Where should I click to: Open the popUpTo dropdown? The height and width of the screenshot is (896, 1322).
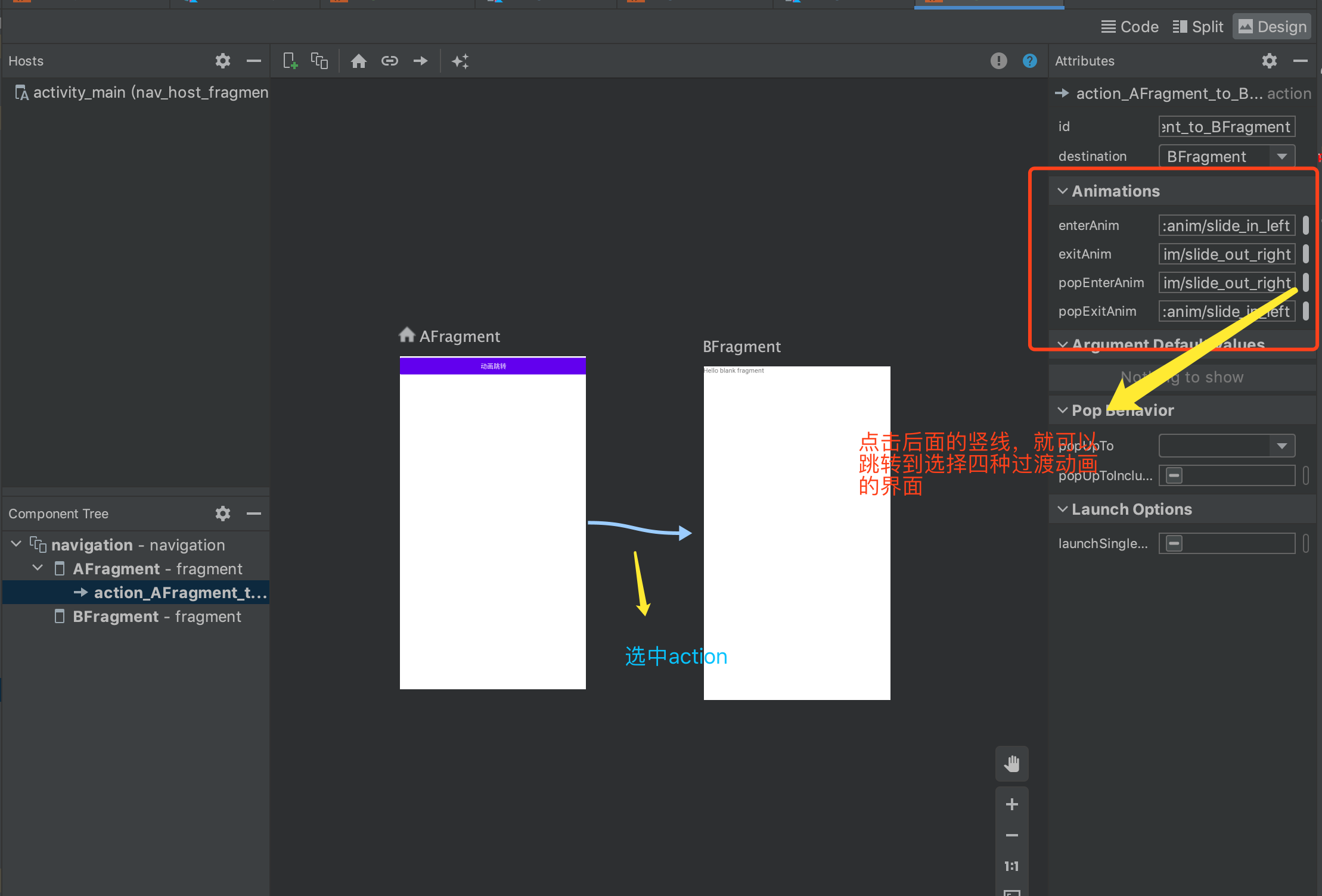[1281, 446]
